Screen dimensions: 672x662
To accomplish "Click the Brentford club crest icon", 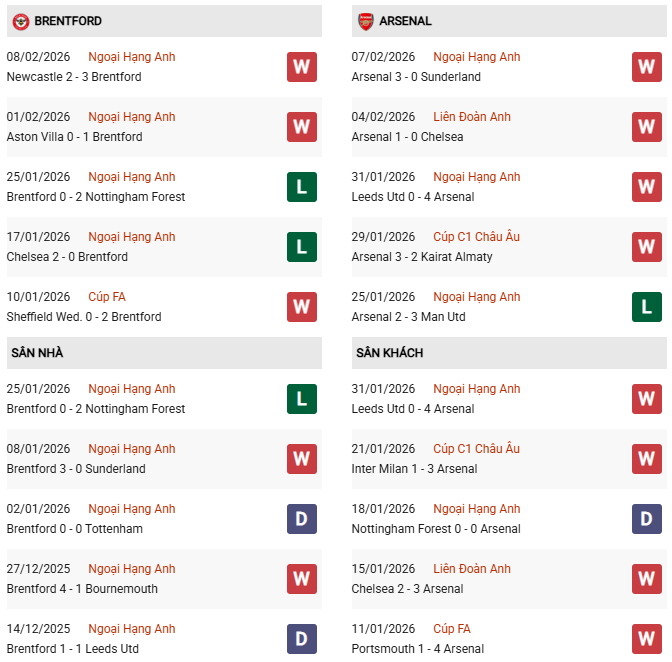I will click(x=20, y=21).
